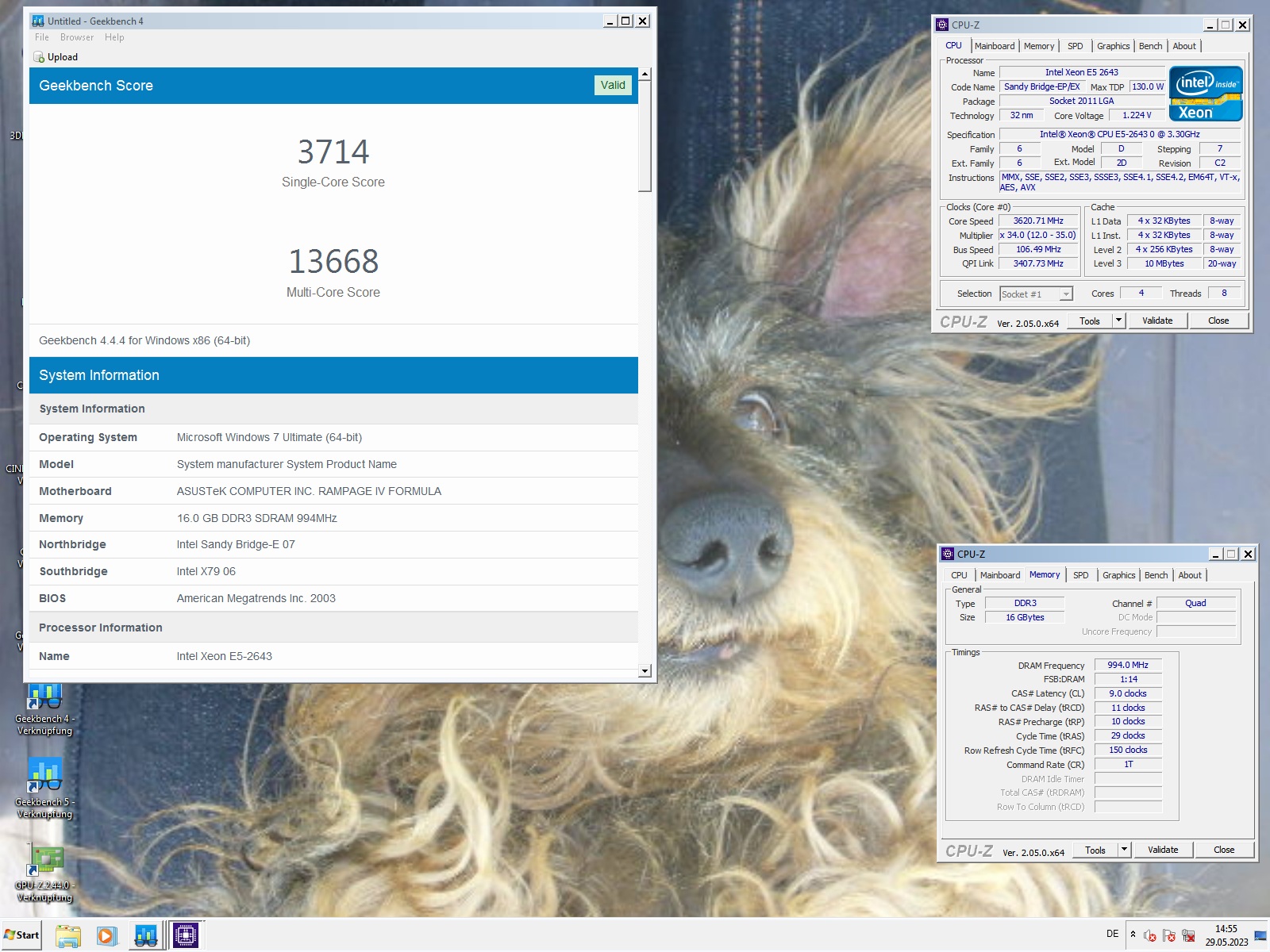Open the Start menu

coord(22,935)
